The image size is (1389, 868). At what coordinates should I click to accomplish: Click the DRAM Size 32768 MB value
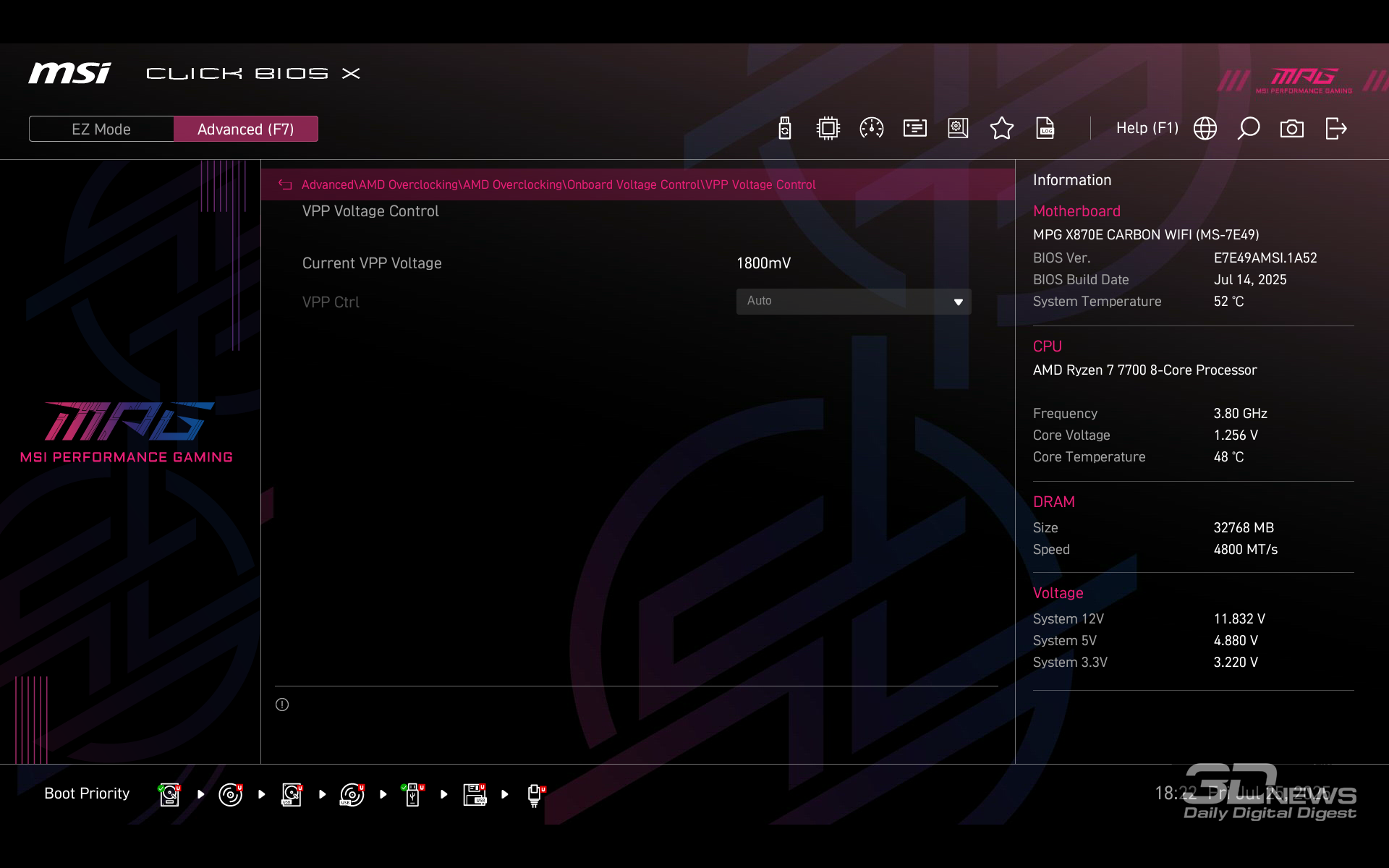click(x=1244, y=528)
